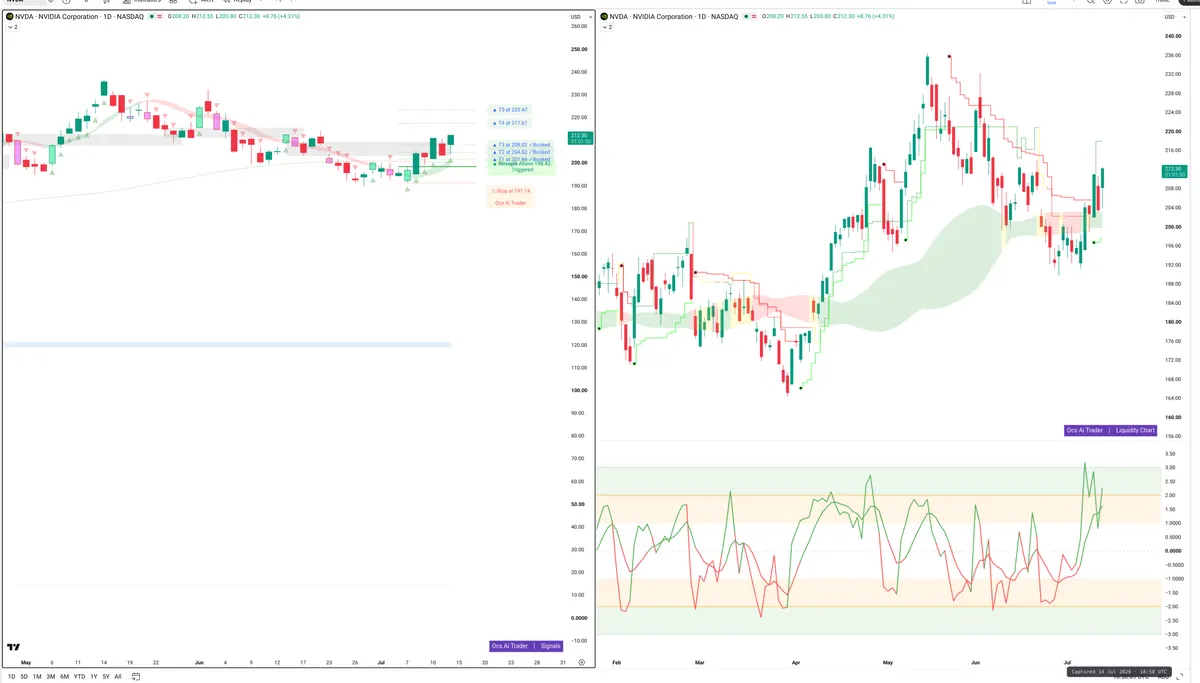Click TradingView logo in left chart
This screenshot has height=683, width=1200.
14,648
